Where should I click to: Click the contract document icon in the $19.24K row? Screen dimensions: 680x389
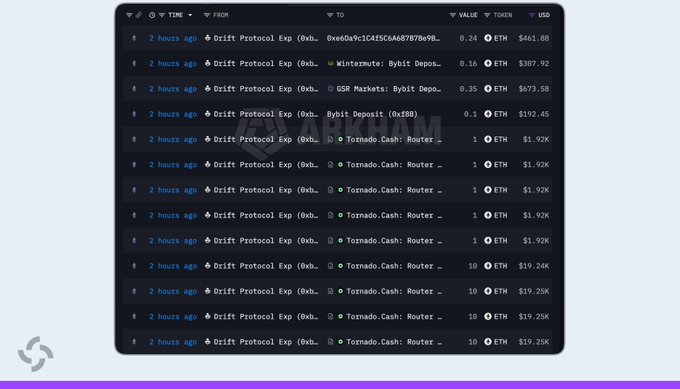330,266
